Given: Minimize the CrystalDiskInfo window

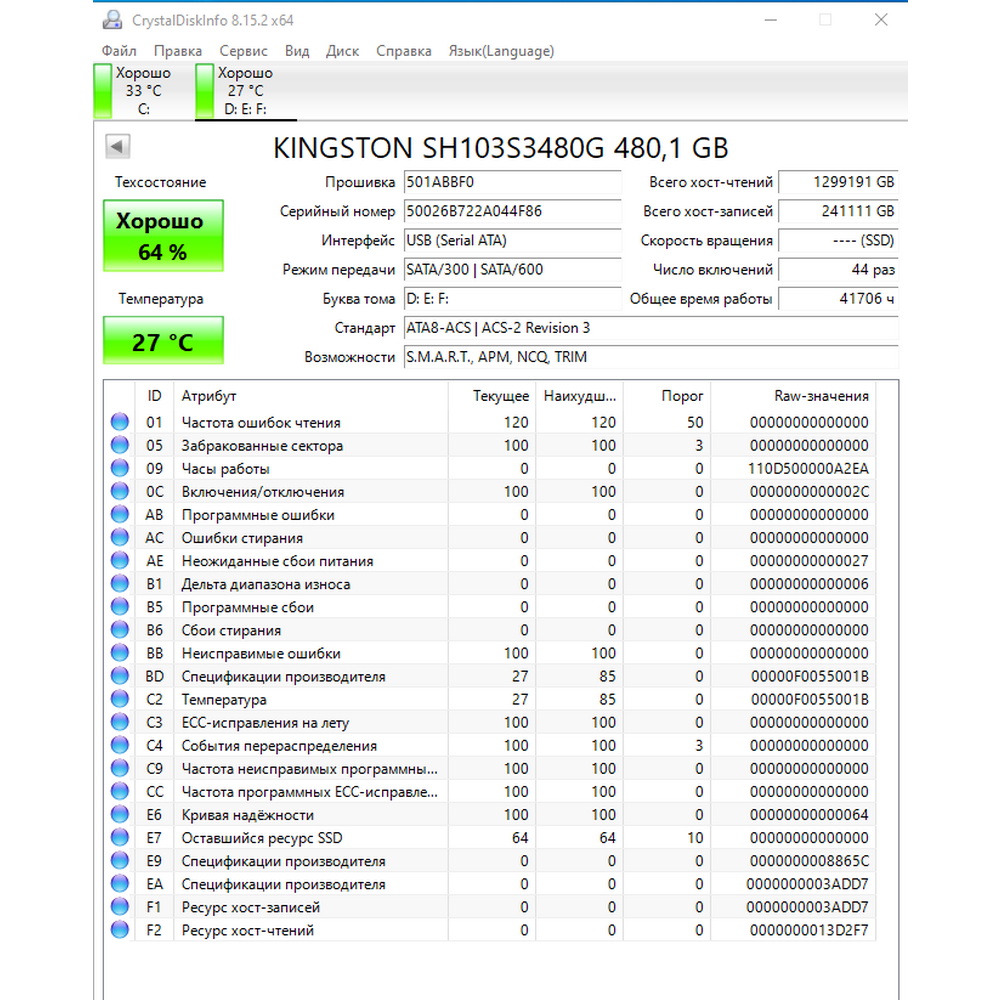Looking at the screenshot, I should click(x=770, y=20).
